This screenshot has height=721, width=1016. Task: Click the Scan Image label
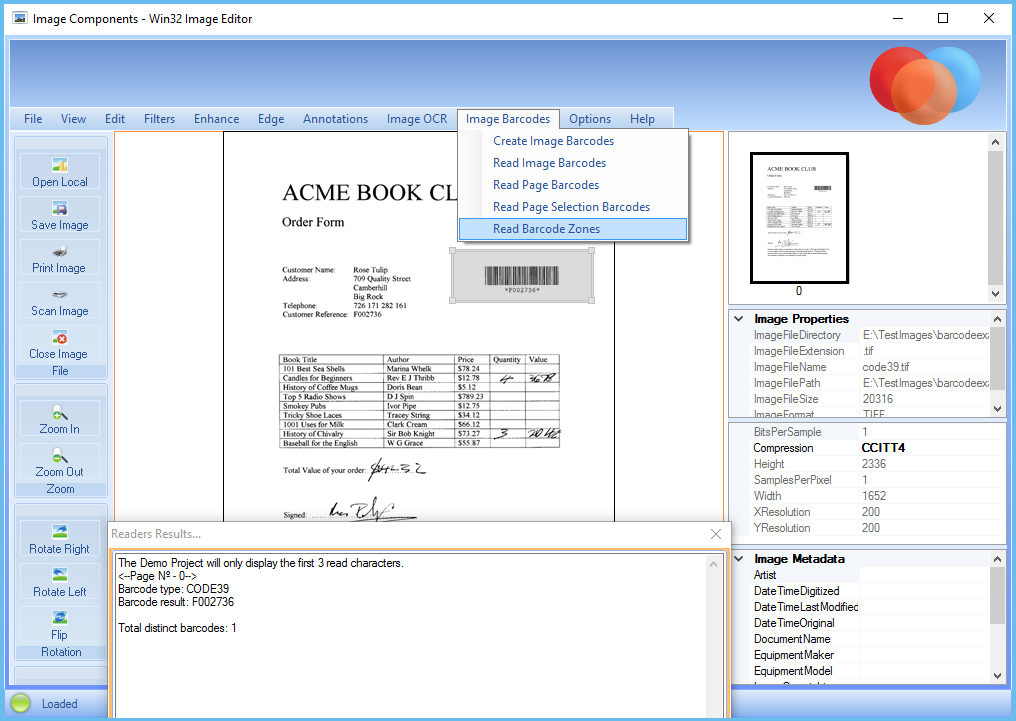(x=60, y=311)
